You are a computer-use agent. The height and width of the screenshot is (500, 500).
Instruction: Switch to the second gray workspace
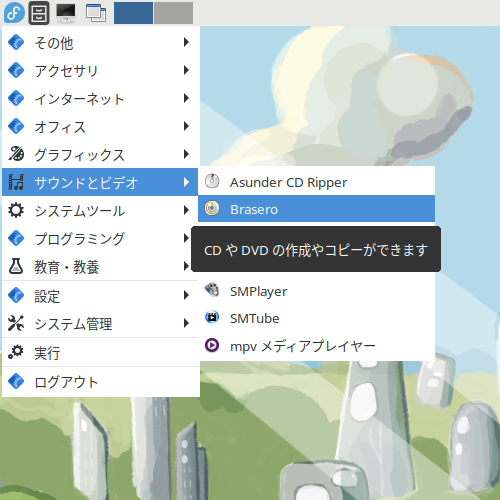pyautogui.click(x=173, y=13)
